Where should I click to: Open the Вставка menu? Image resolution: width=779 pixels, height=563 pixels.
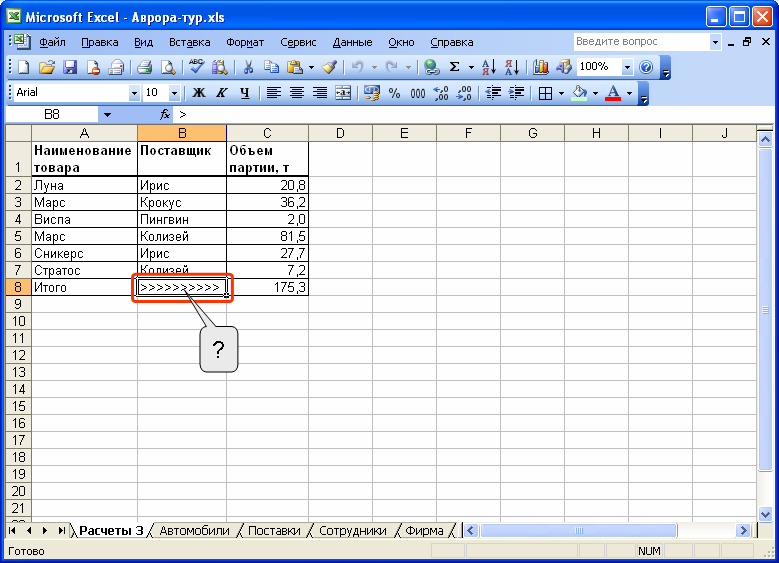coord(189,42)
